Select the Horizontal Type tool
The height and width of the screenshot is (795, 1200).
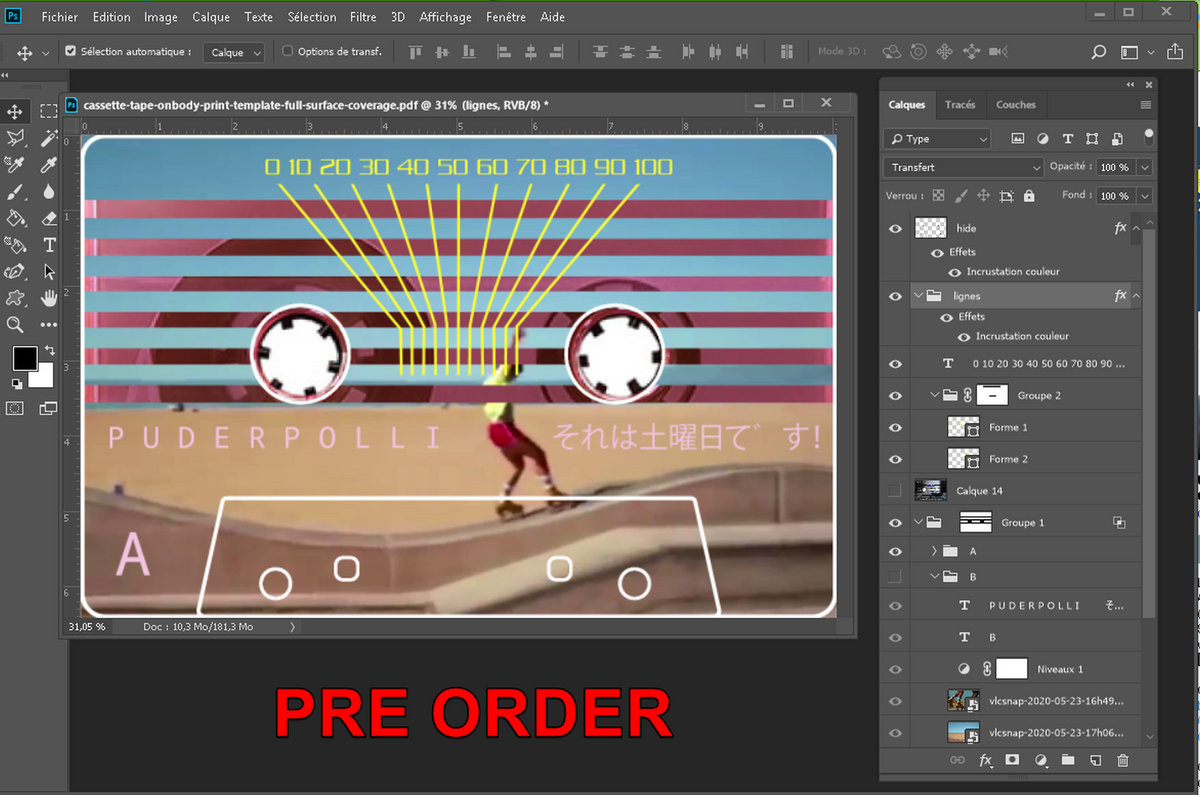(x=49, y=245)
